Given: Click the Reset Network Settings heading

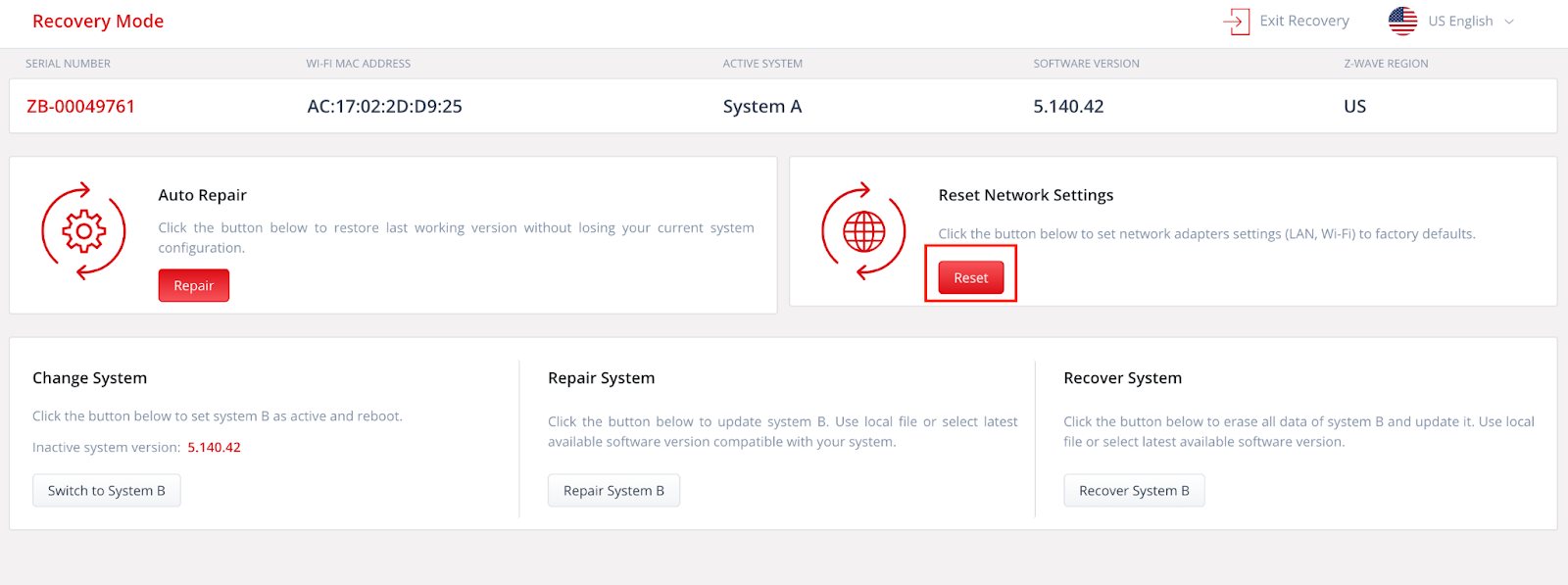Looking at the screenshot, I should (1025, 195).
